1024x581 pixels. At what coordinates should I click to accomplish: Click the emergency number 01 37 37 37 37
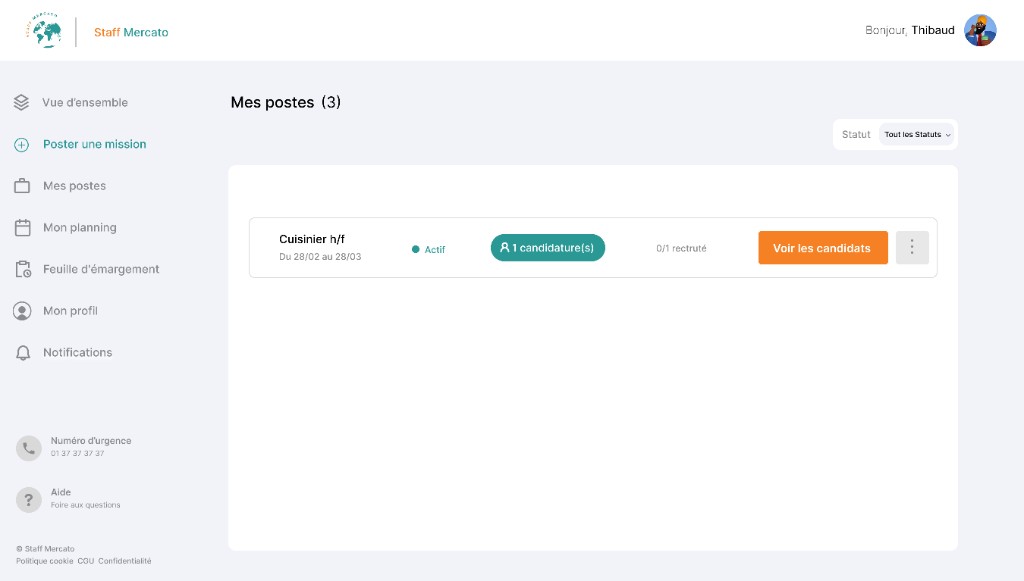tap(78, 453)
